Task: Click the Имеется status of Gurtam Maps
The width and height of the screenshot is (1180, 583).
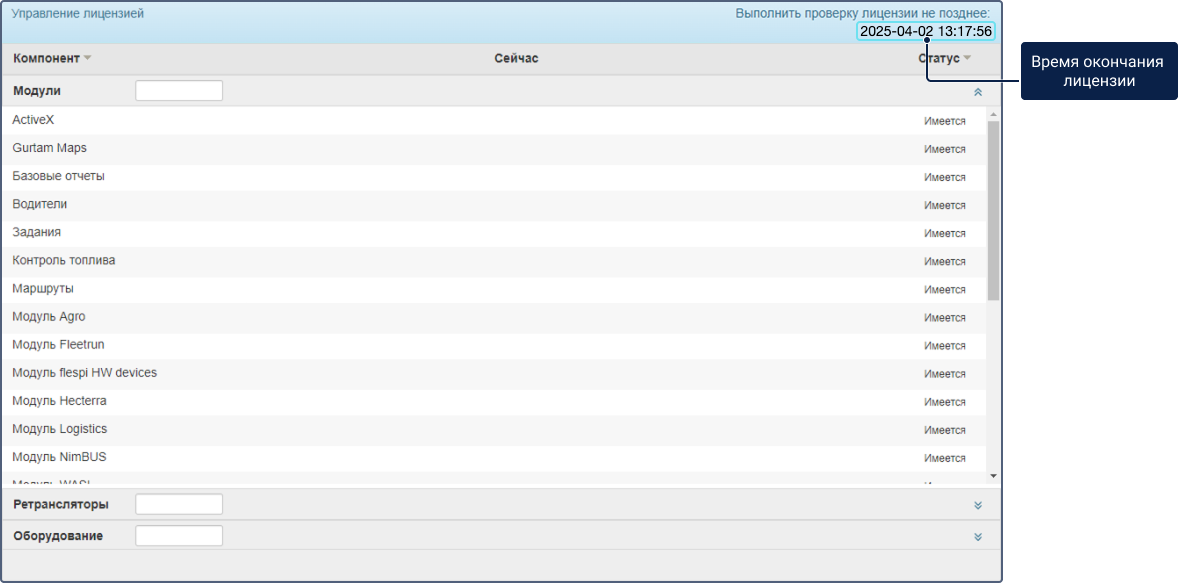Action: [945, 149]
